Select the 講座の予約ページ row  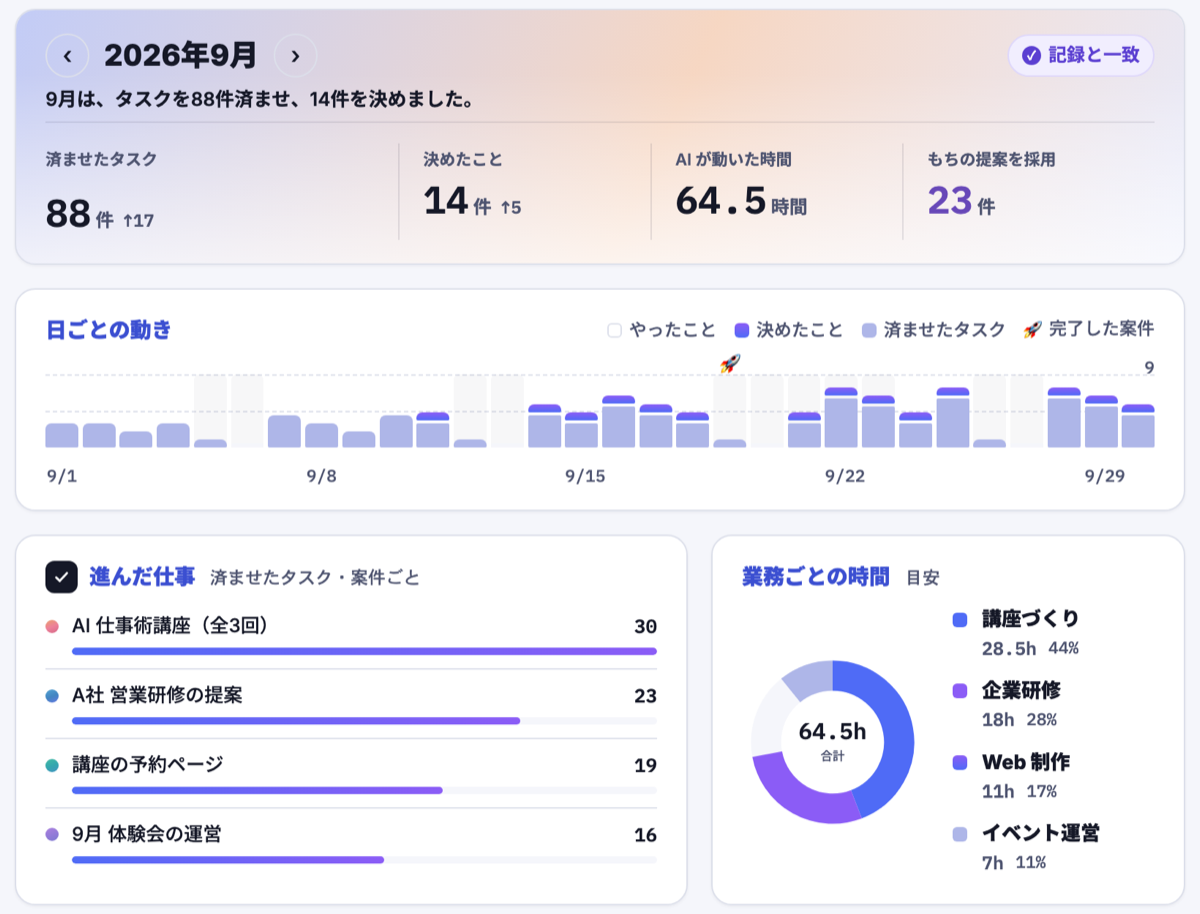(x=351, y=774)
